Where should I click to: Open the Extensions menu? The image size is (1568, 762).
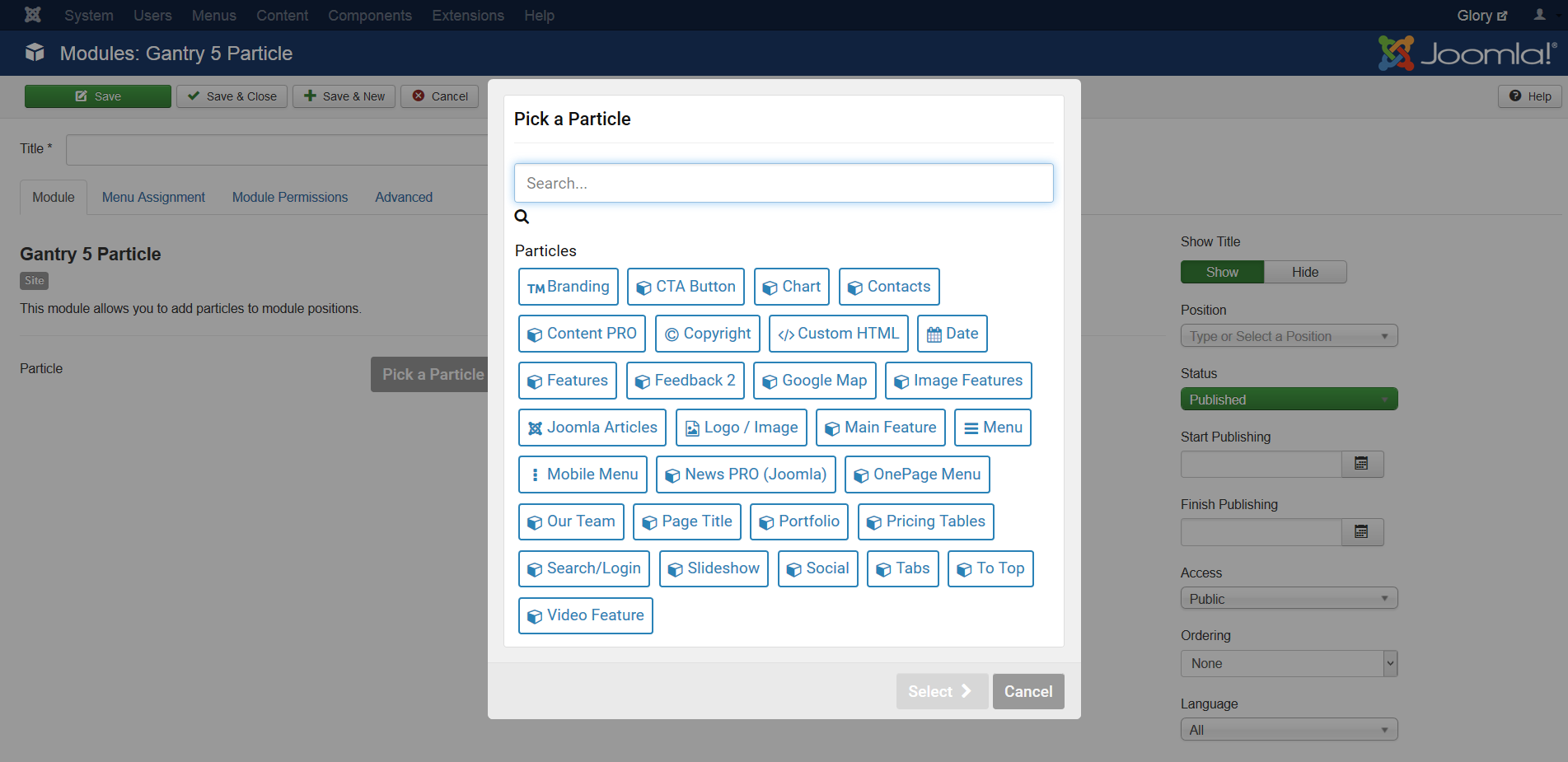pyautogui.click(x=467, y=15)
